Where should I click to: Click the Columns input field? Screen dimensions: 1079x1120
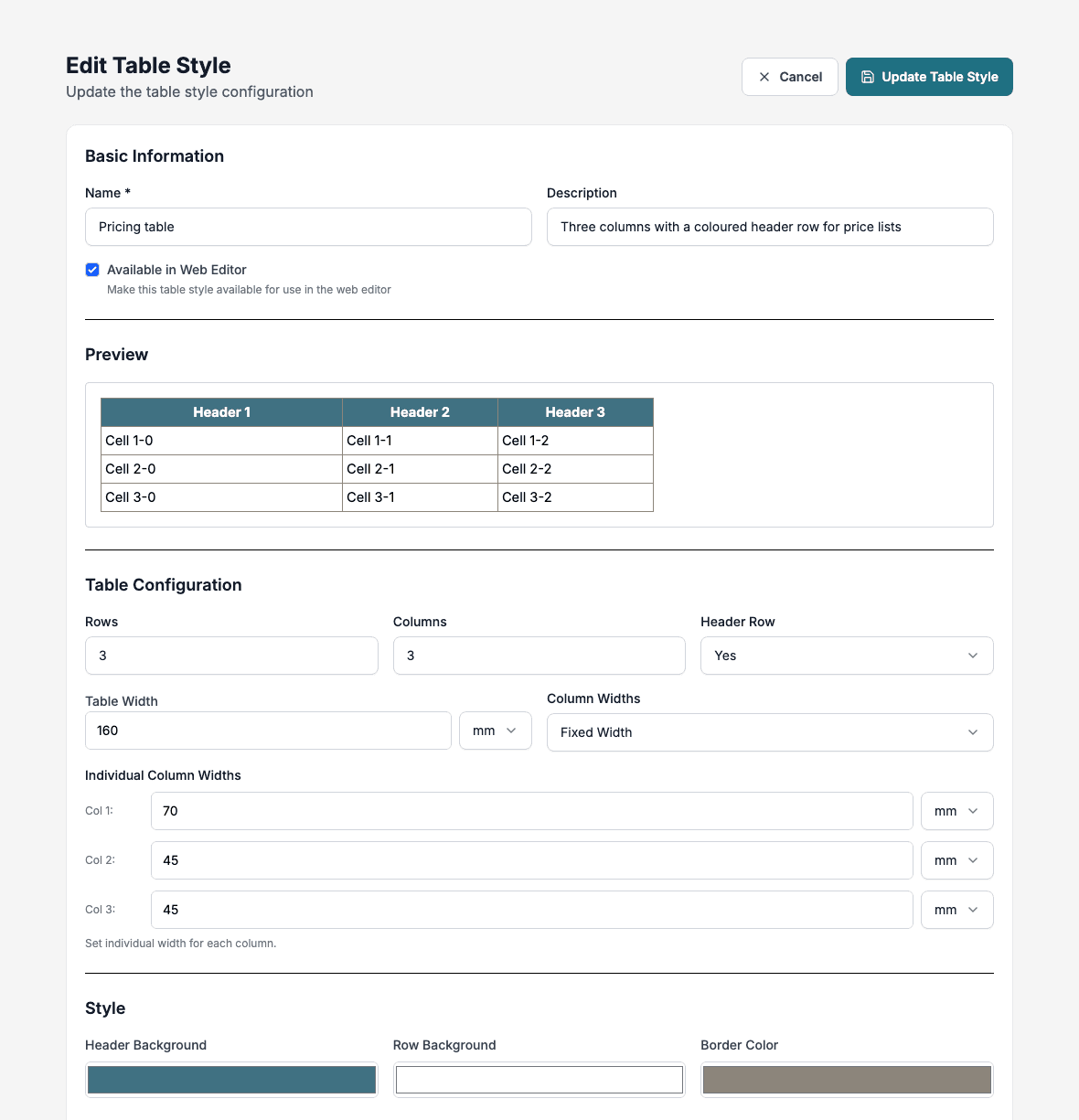point(539,656)
